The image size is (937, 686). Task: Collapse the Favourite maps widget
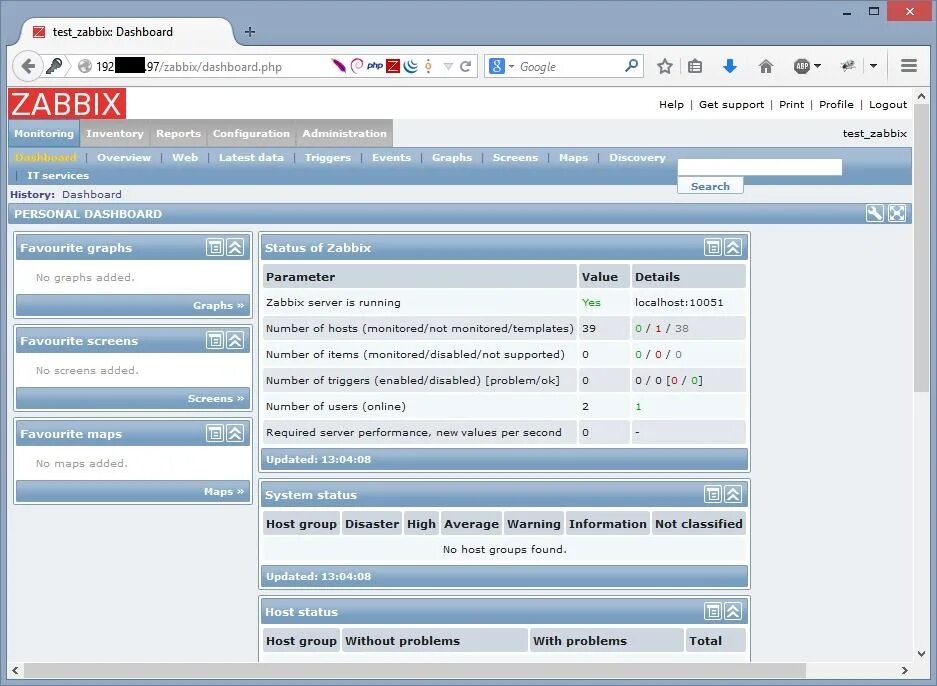(x=235, y=433)
